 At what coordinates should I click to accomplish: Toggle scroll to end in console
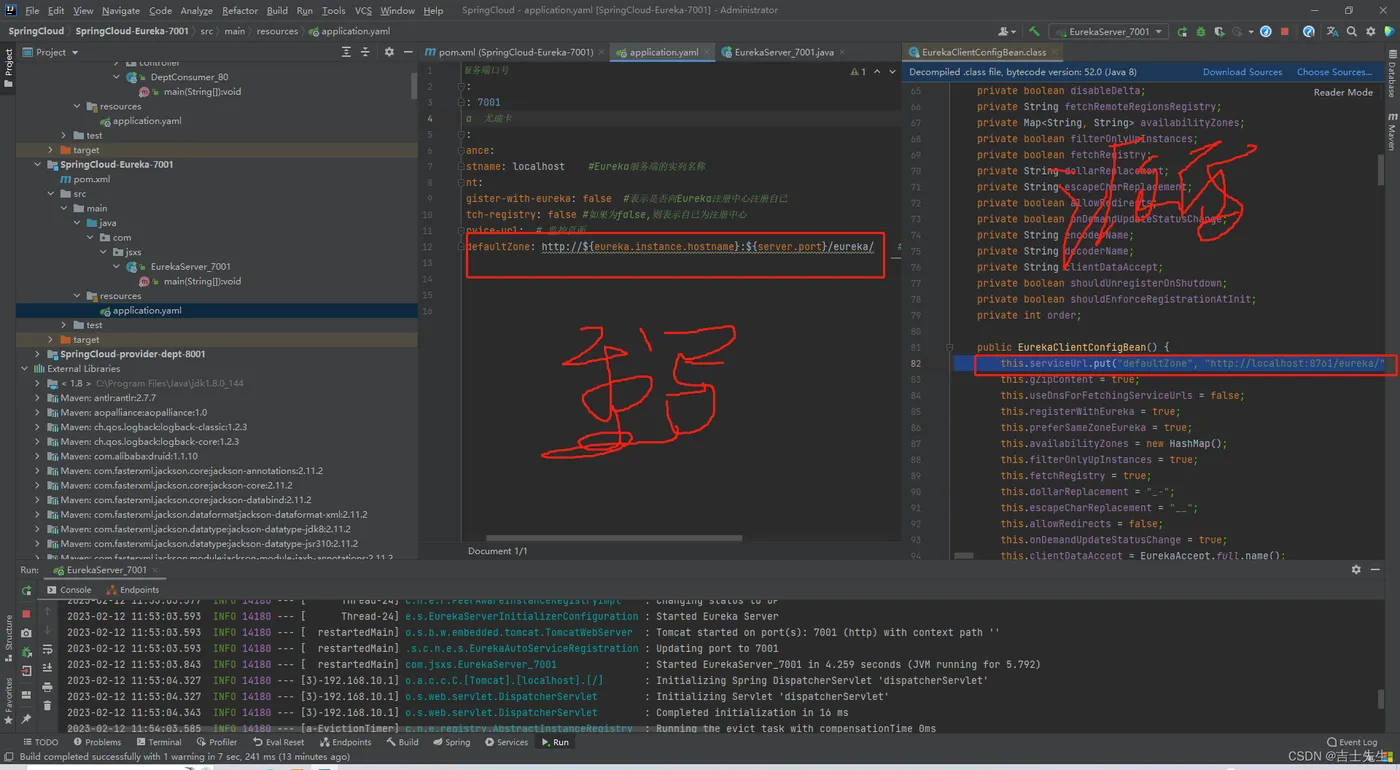click(46, 669)
